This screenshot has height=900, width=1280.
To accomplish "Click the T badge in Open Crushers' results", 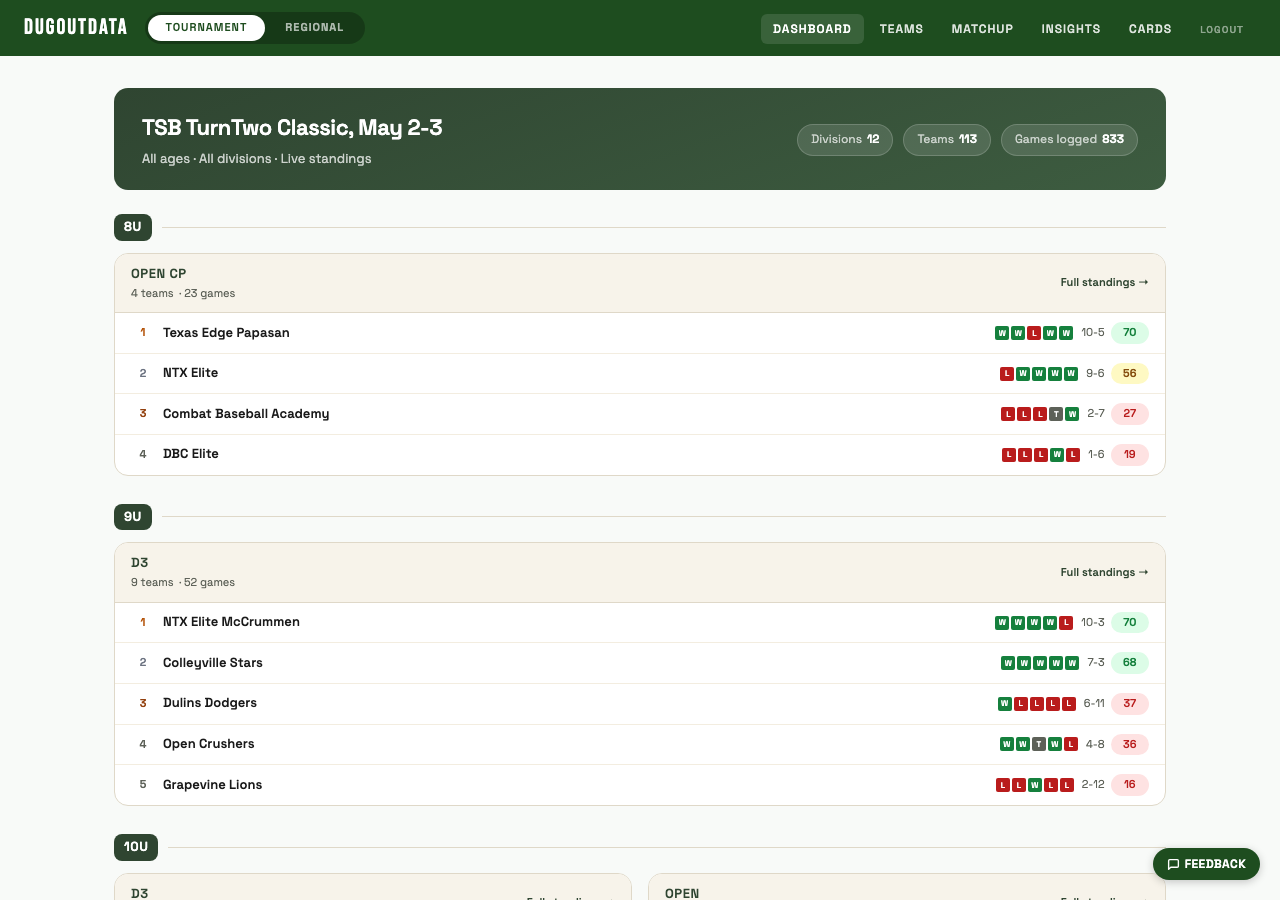I will point(1038,744).
